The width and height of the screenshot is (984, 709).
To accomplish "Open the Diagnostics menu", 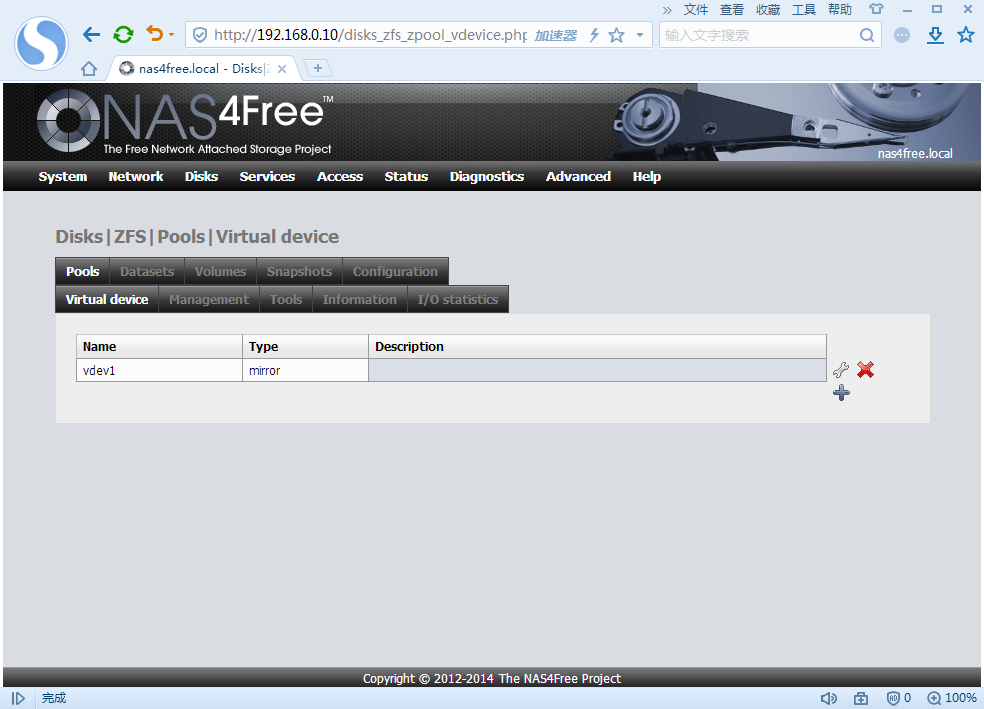I will point(486,176).
